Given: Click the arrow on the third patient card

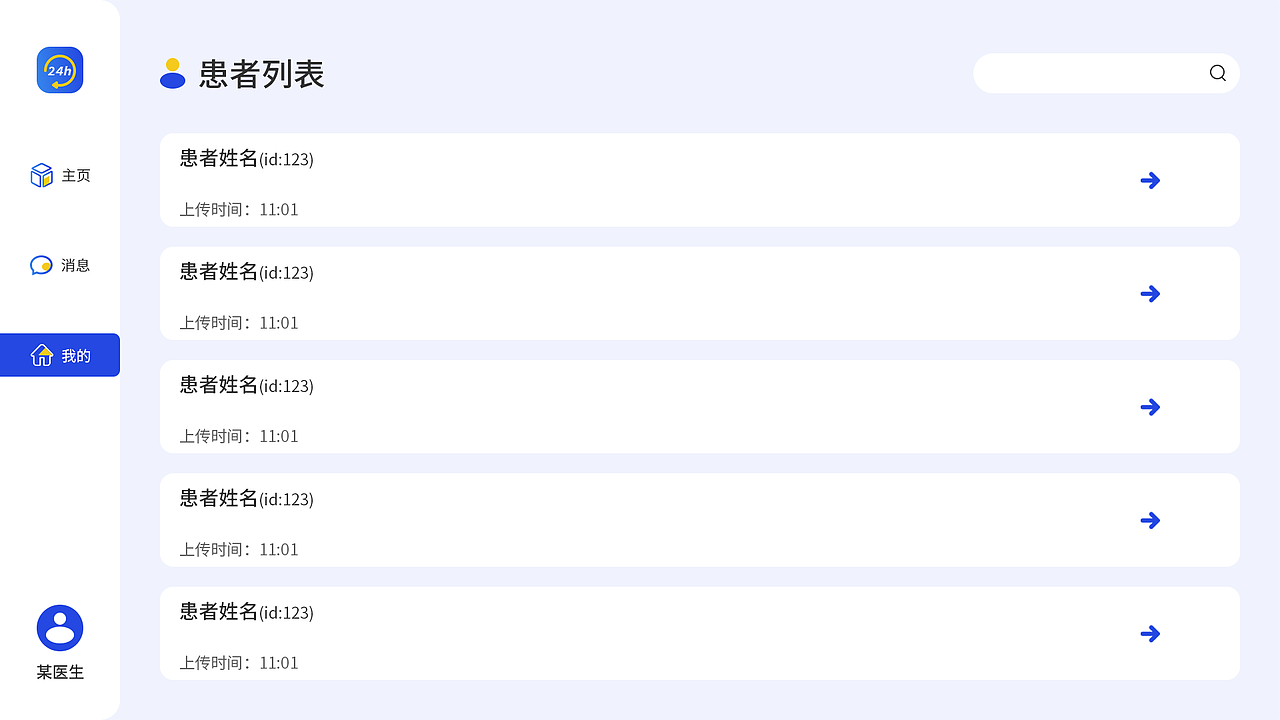Looking at the screenshot, I should [x=1150, y=407].
